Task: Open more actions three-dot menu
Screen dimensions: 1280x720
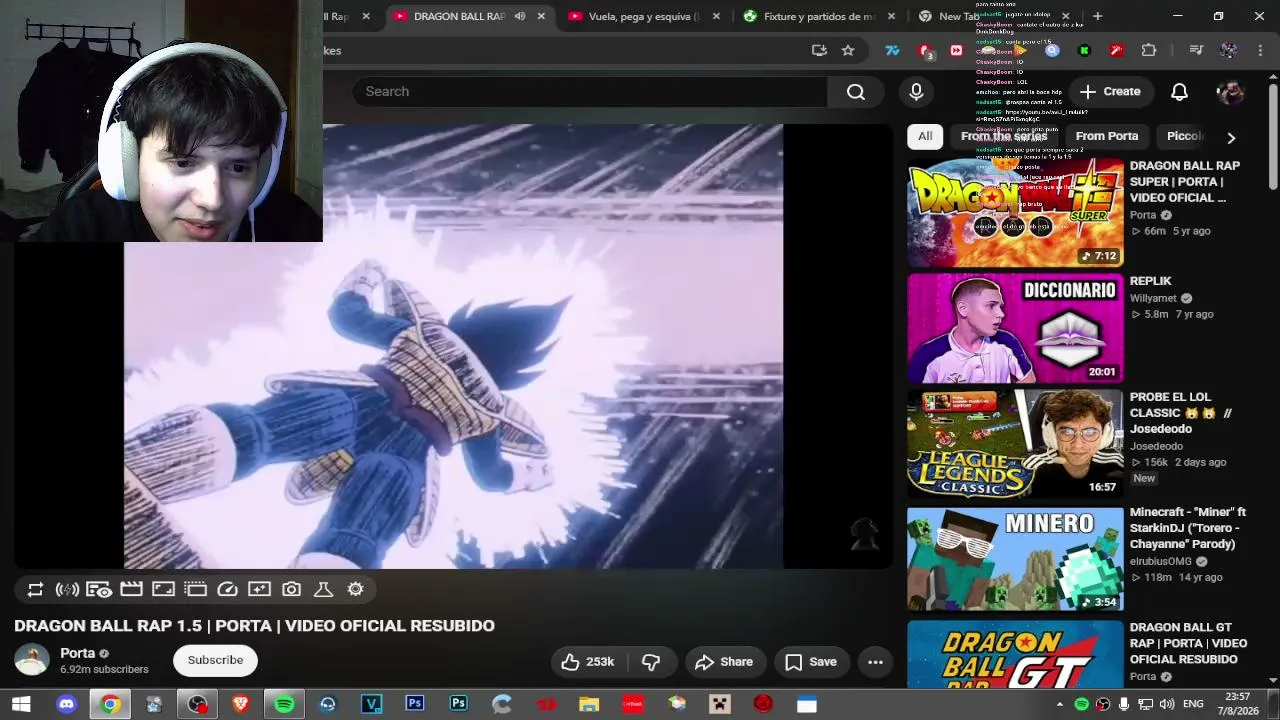Action: (875, 662)
